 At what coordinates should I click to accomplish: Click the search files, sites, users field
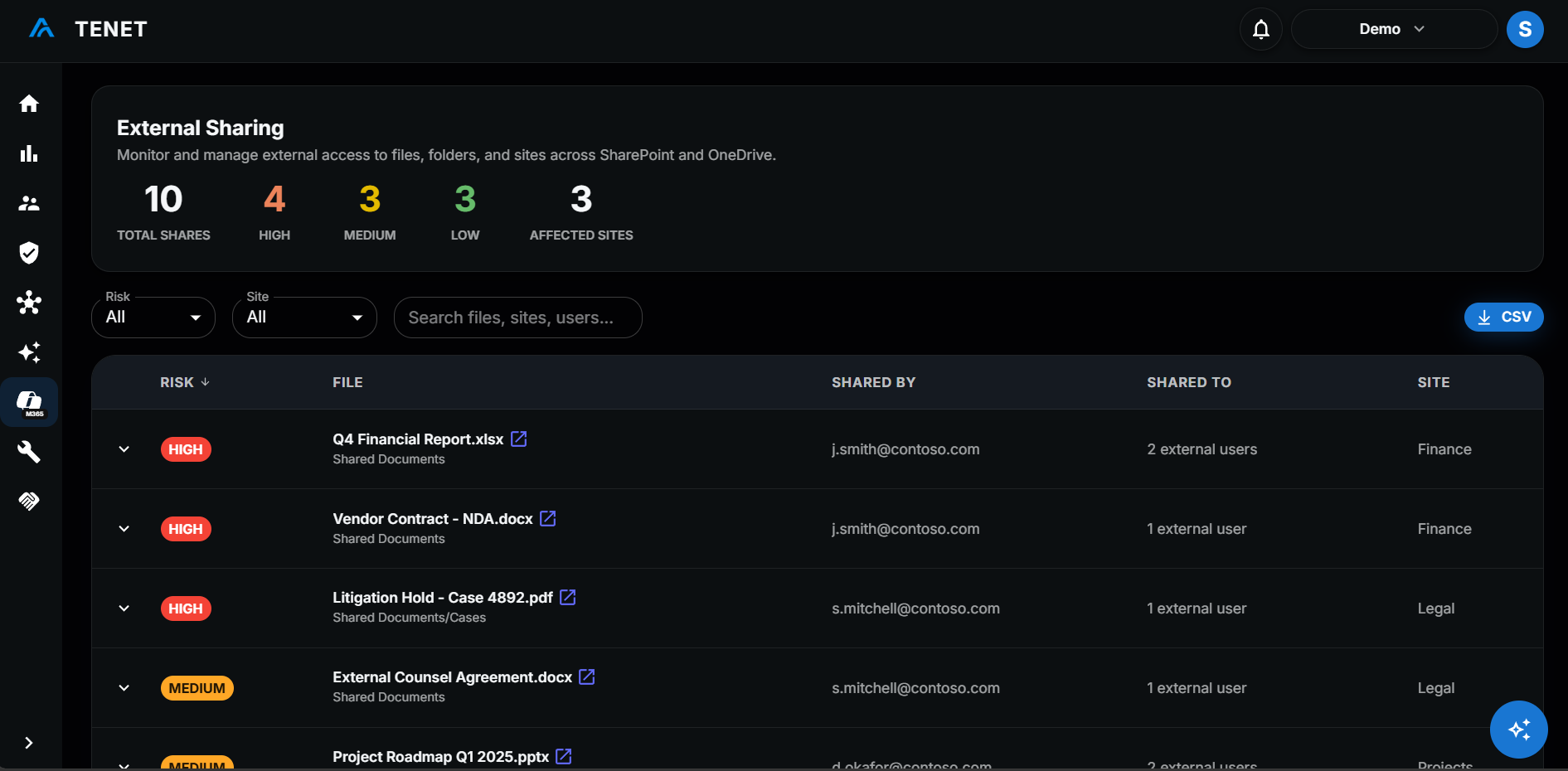517,318
